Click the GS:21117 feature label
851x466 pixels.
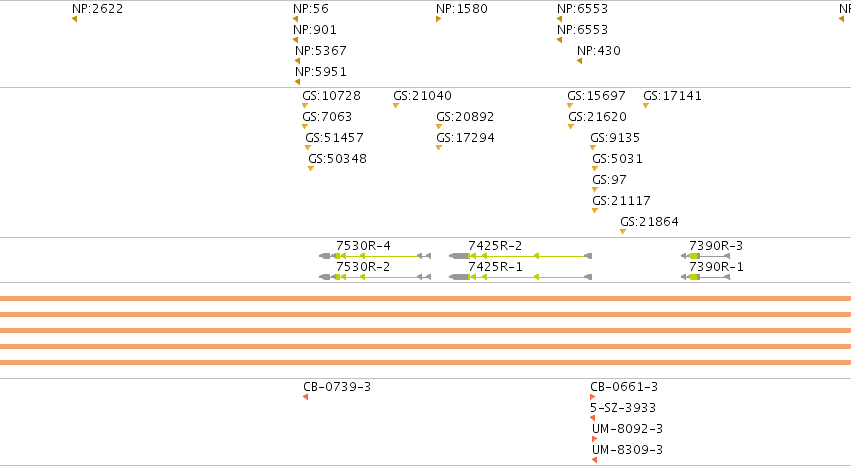click(621, 201)
